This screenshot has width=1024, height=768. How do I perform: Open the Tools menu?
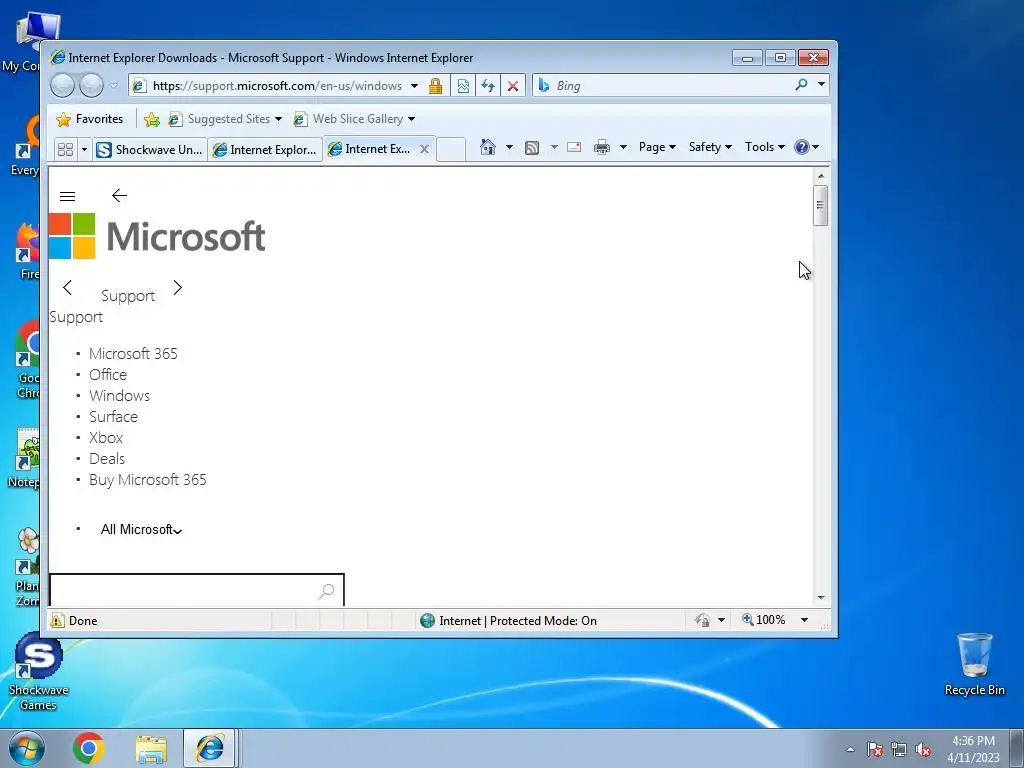[765, 147]
